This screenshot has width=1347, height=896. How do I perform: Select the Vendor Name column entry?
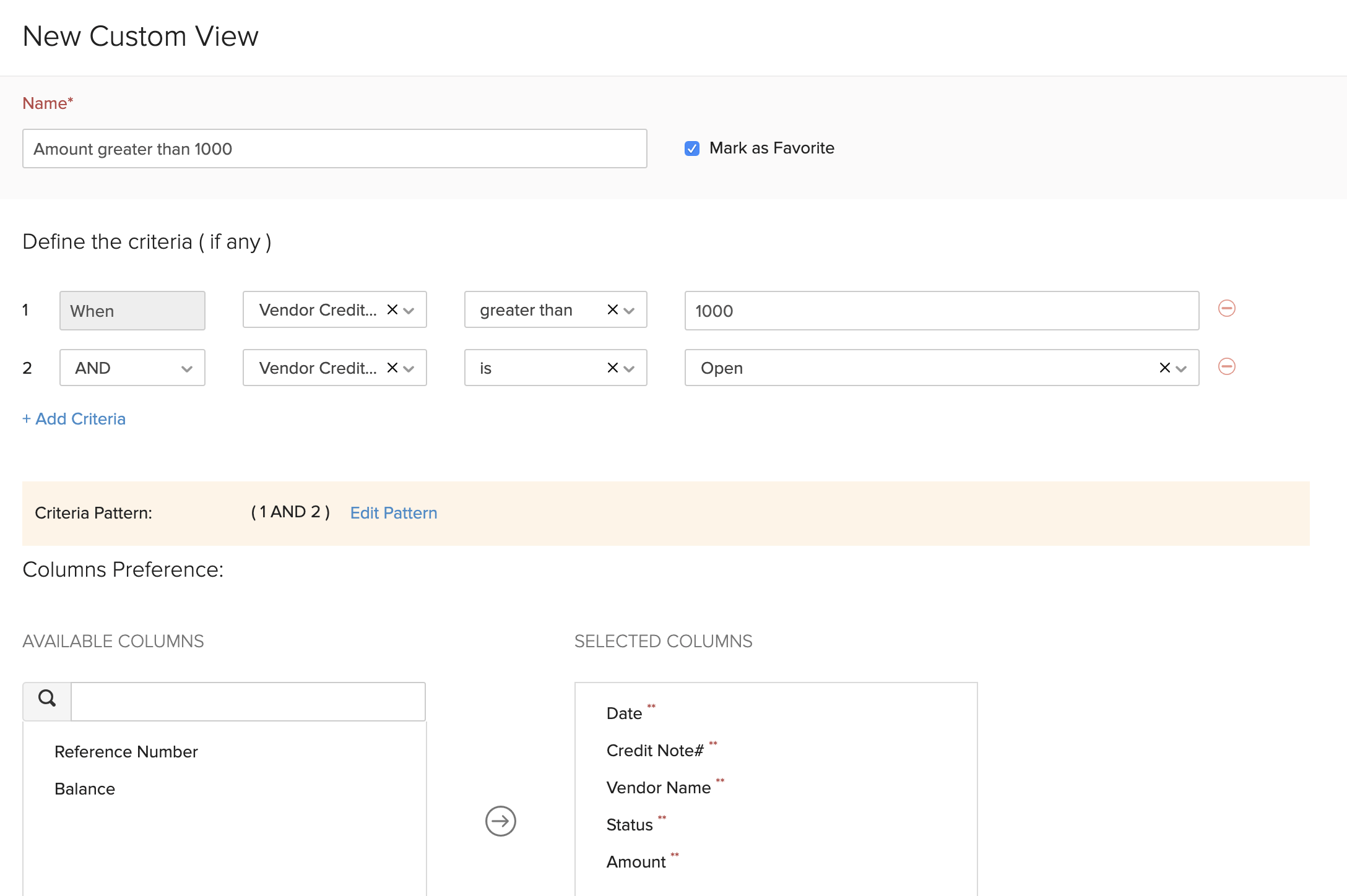pos(658,786)
